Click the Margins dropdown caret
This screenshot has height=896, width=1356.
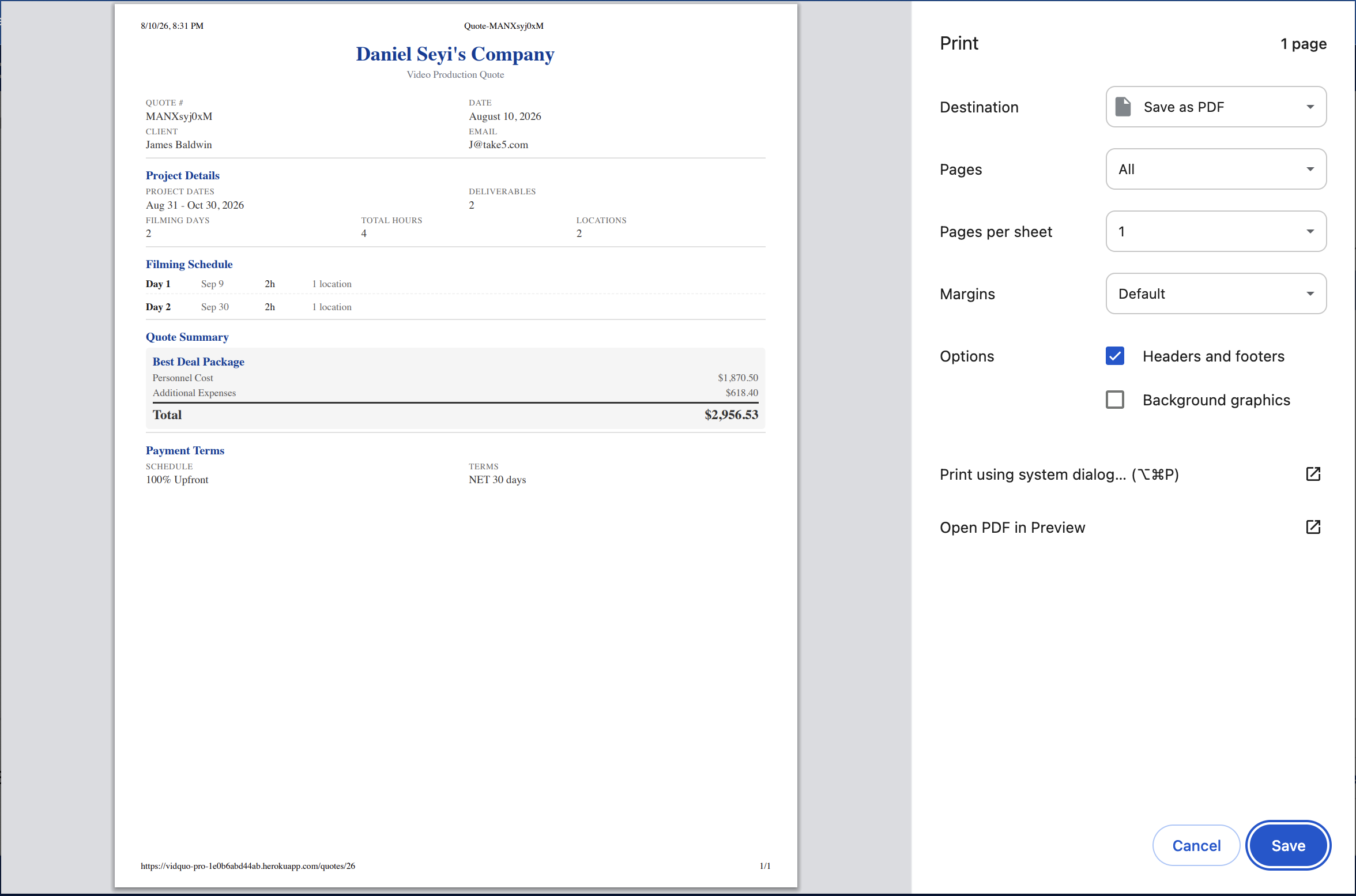[x=1310, y=293]
